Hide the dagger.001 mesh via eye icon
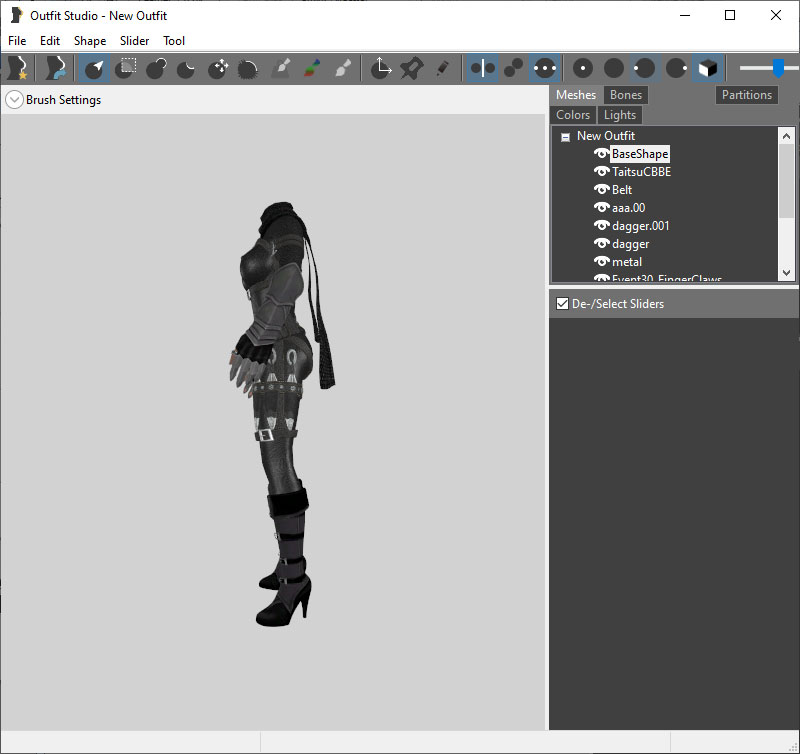The height and width of the screenshot is (754, 800). coord(602,225)
